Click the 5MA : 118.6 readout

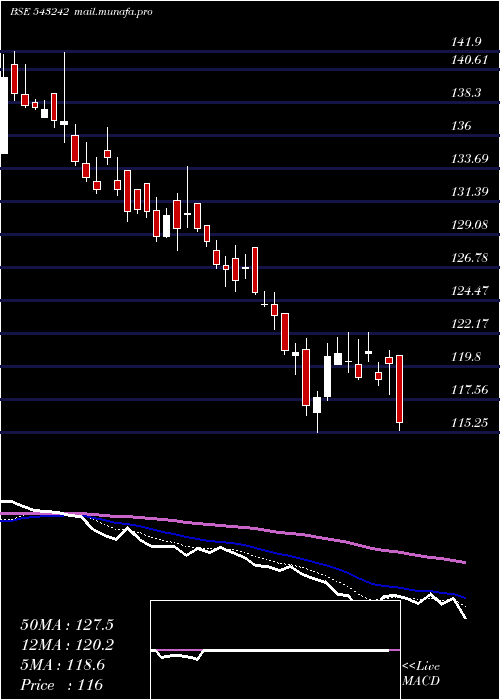coord(63,665)
